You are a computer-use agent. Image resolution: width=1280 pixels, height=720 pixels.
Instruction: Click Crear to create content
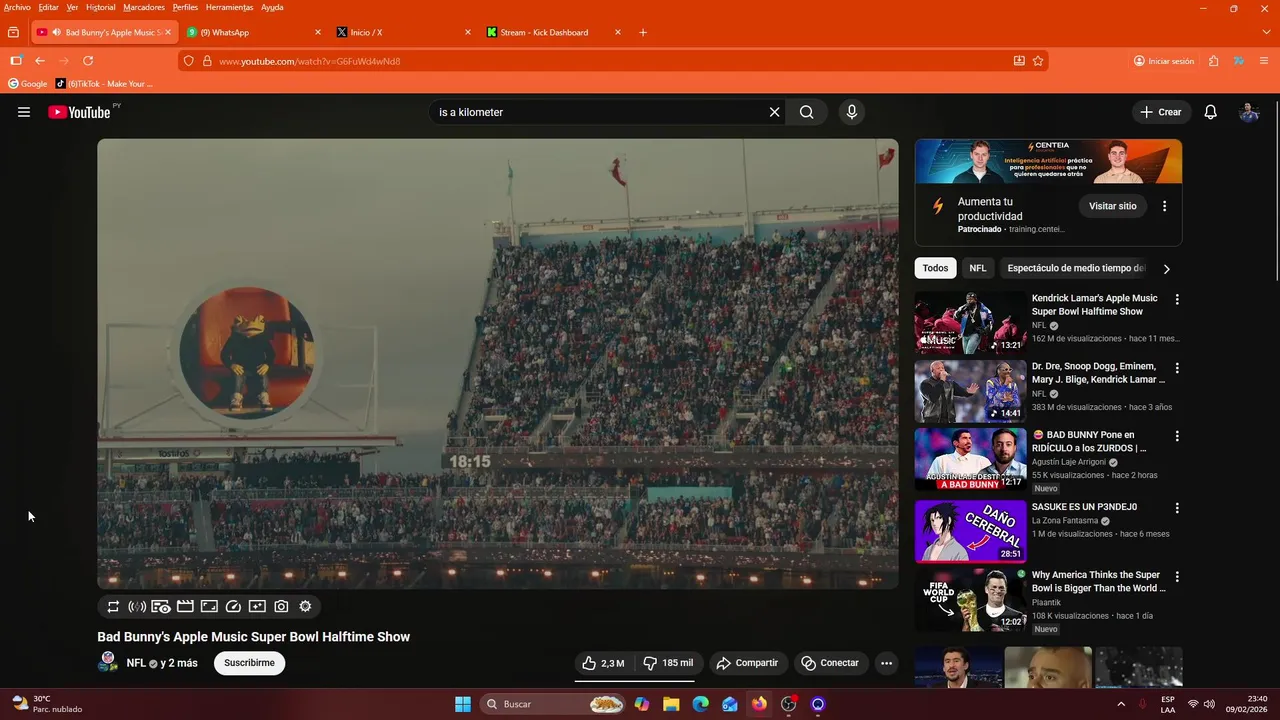[x=1161, y=112]
